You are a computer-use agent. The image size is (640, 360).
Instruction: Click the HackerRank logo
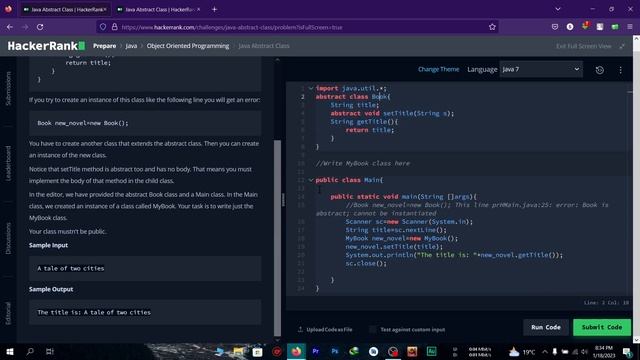click(x=46, y=46)
